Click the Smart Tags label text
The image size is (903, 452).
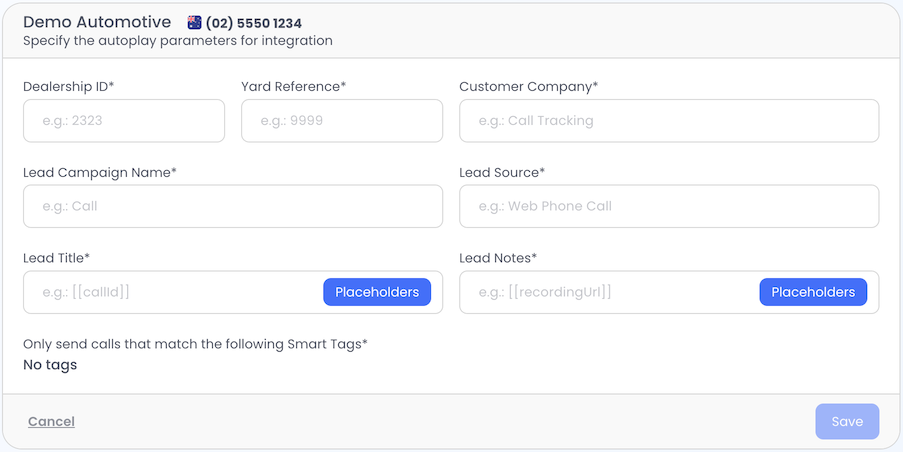click(x=195, y=344)
